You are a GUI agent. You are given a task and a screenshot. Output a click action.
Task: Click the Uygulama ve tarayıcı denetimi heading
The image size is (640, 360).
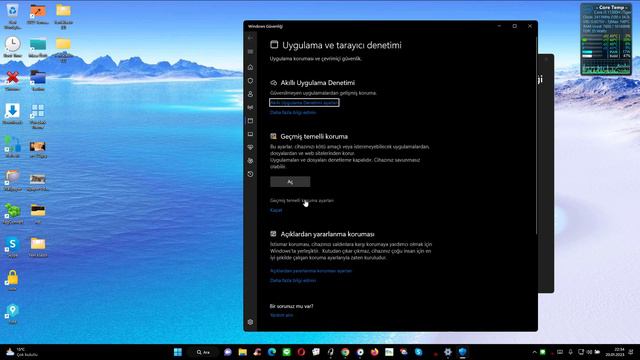[x=342, y=45]
